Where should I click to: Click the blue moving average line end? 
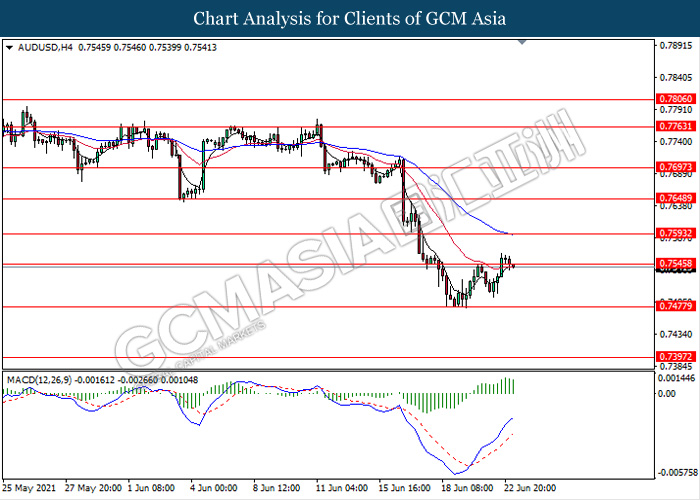click(x=511, y=234)
